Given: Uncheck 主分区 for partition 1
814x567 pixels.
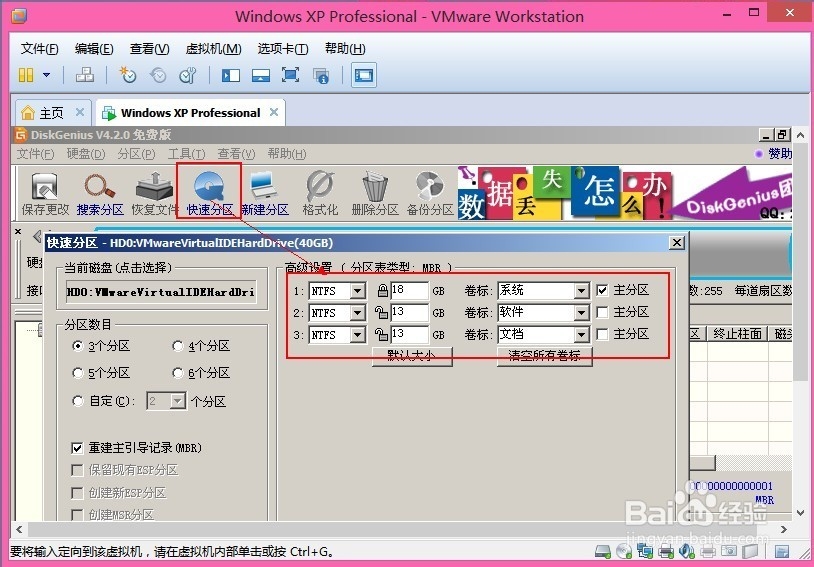Looking at the screenshot, I should pyautogui.click(x=602, y=290).
